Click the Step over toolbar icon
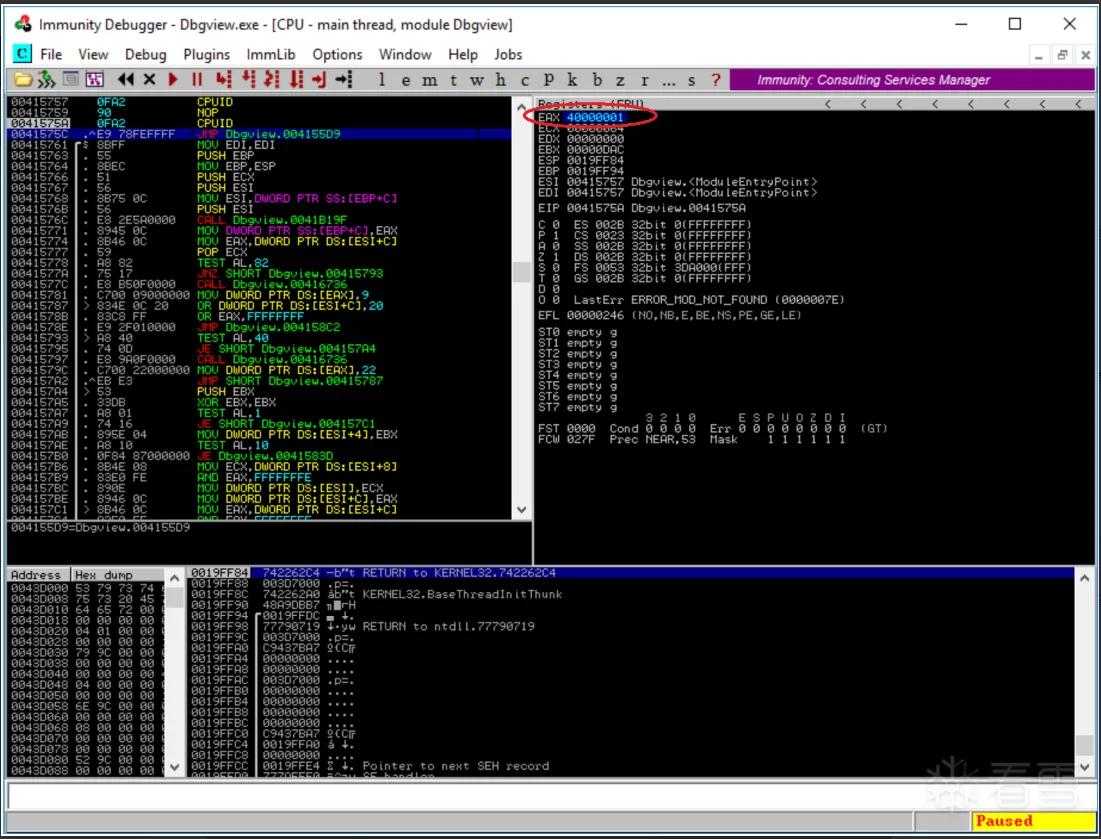 249,79
